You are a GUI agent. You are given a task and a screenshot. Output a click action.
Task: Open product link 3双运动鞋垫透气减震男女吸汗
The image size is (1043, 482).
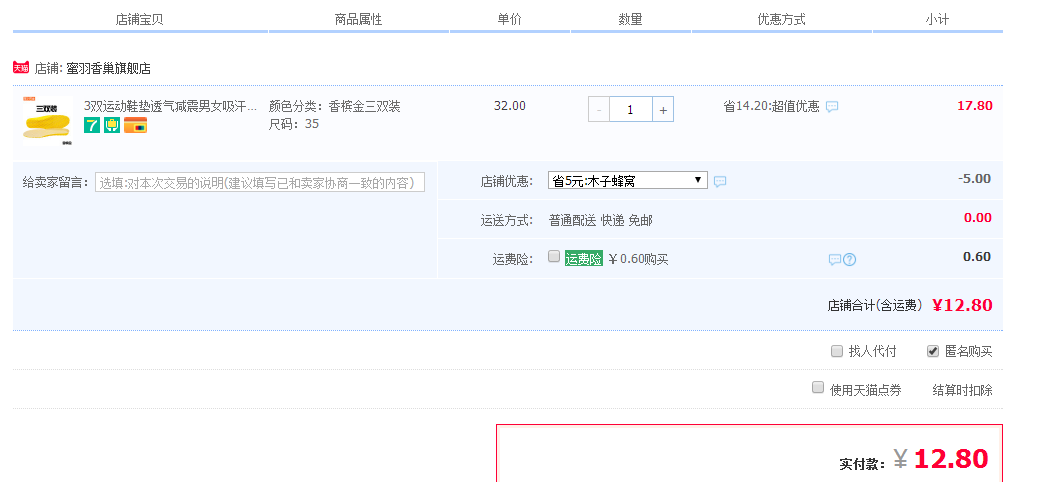170,106
